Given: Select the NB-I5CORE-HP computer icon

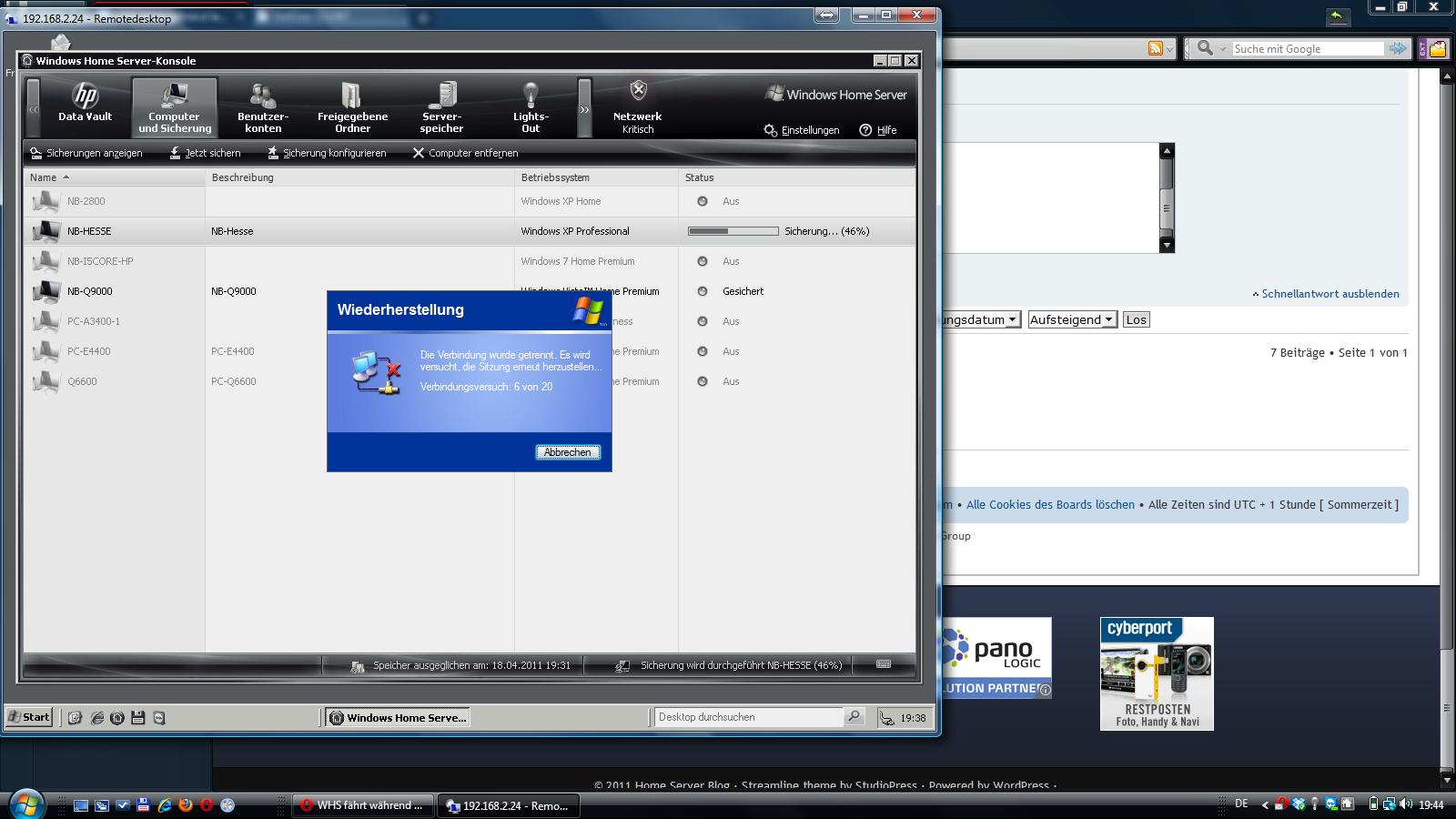Looking at the screenshot, I should [45, 261].
